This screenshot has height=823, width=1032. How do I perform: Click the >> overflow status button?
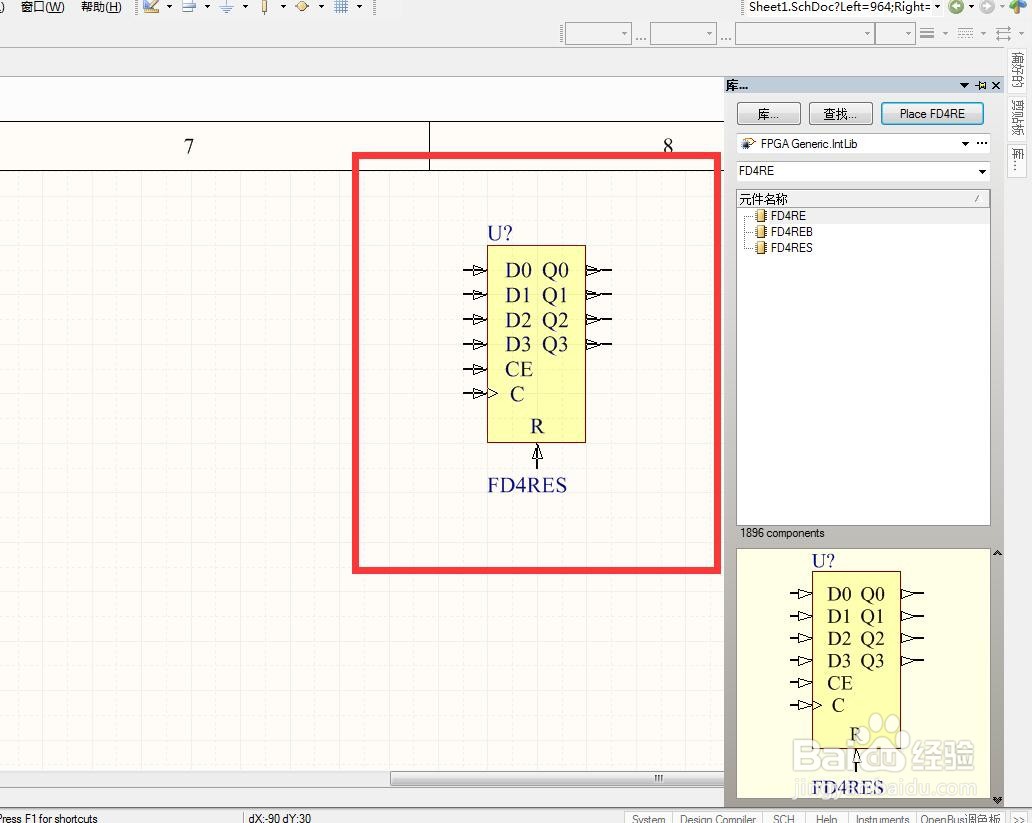[1018, 817]
